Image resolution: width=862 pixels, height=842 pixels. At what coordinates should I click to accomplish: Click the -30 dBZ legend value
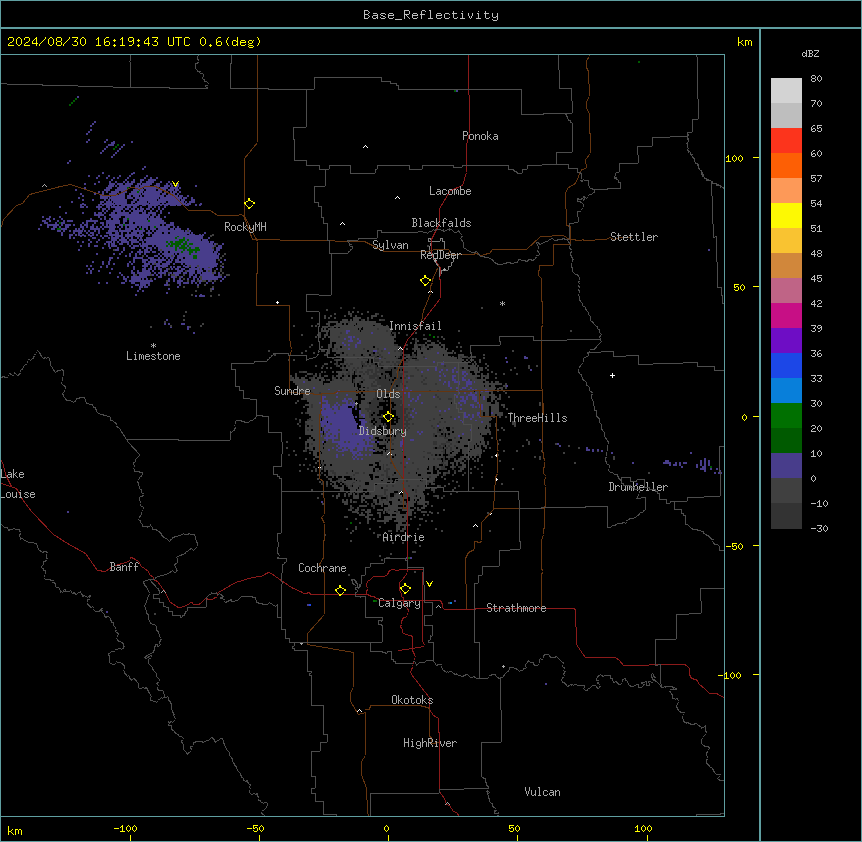point(819,528)
